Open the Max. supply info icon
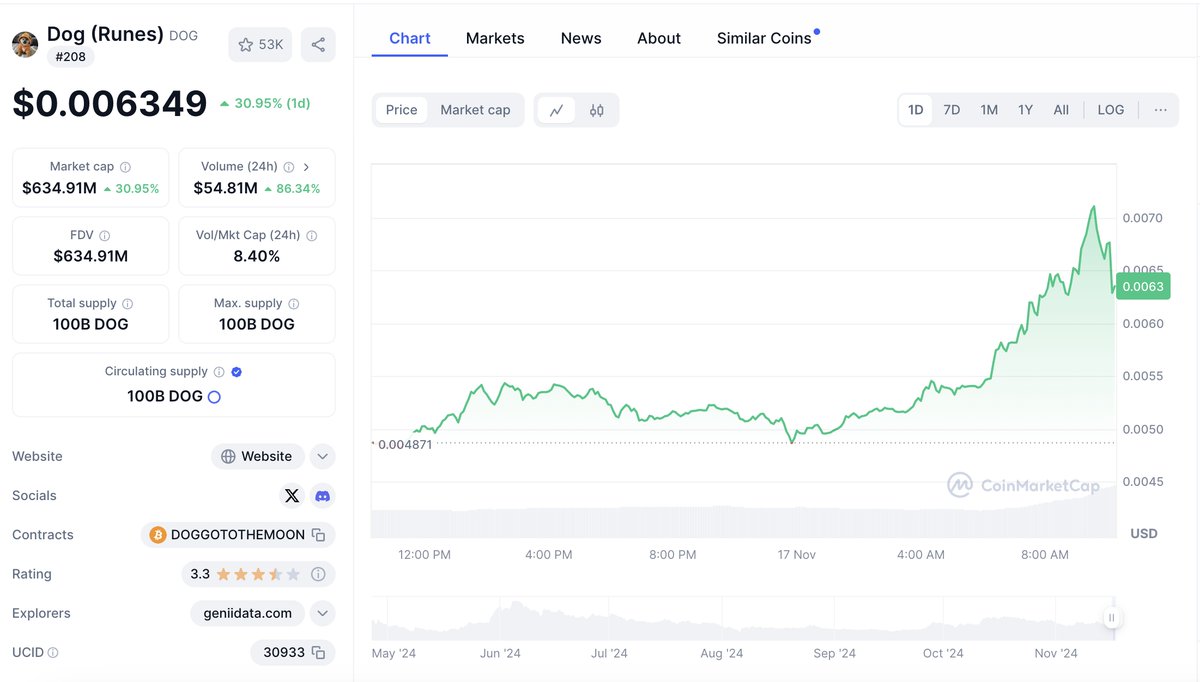 tap(294, 303)
